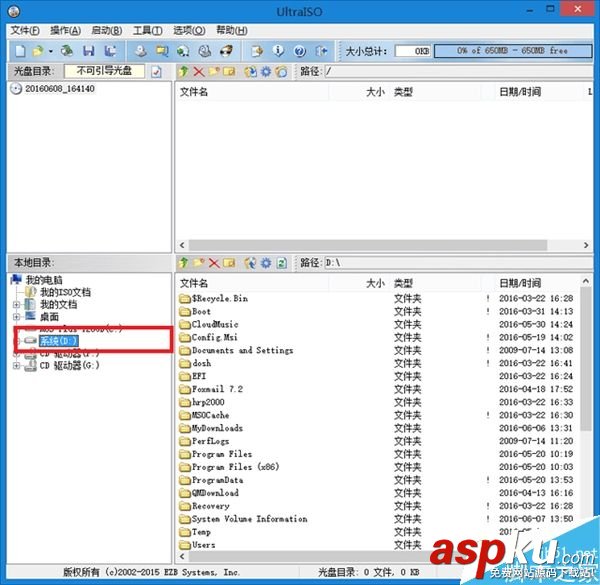The width and height of the screenshot is (600, 585).
Task: Click the 大小总计 0KB field
Action: [413, 51]
